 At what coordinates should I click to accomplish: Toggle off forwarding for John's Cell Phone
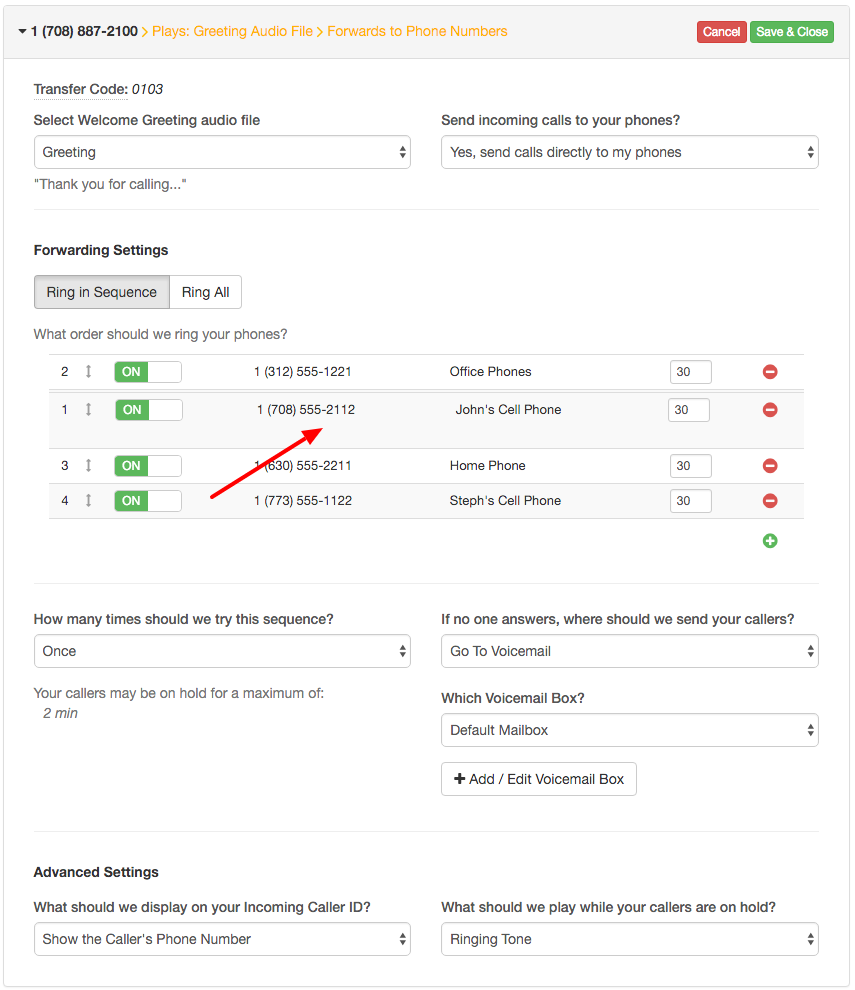click(x=147, y=409)
